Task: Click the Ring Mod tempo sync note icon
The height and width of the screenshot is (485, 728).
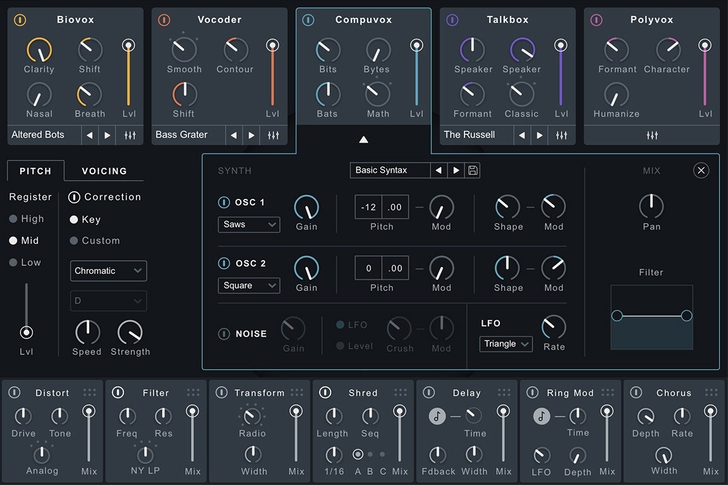Action: tap(541, 416)
